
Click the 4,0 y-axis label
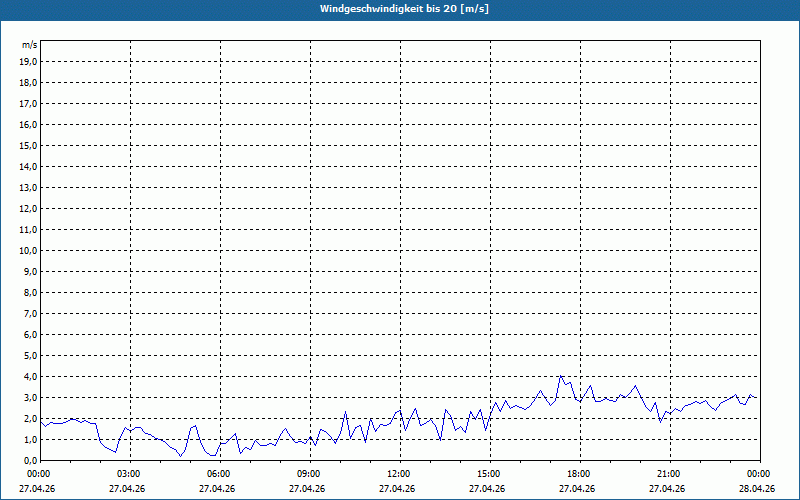click(31, 377)
